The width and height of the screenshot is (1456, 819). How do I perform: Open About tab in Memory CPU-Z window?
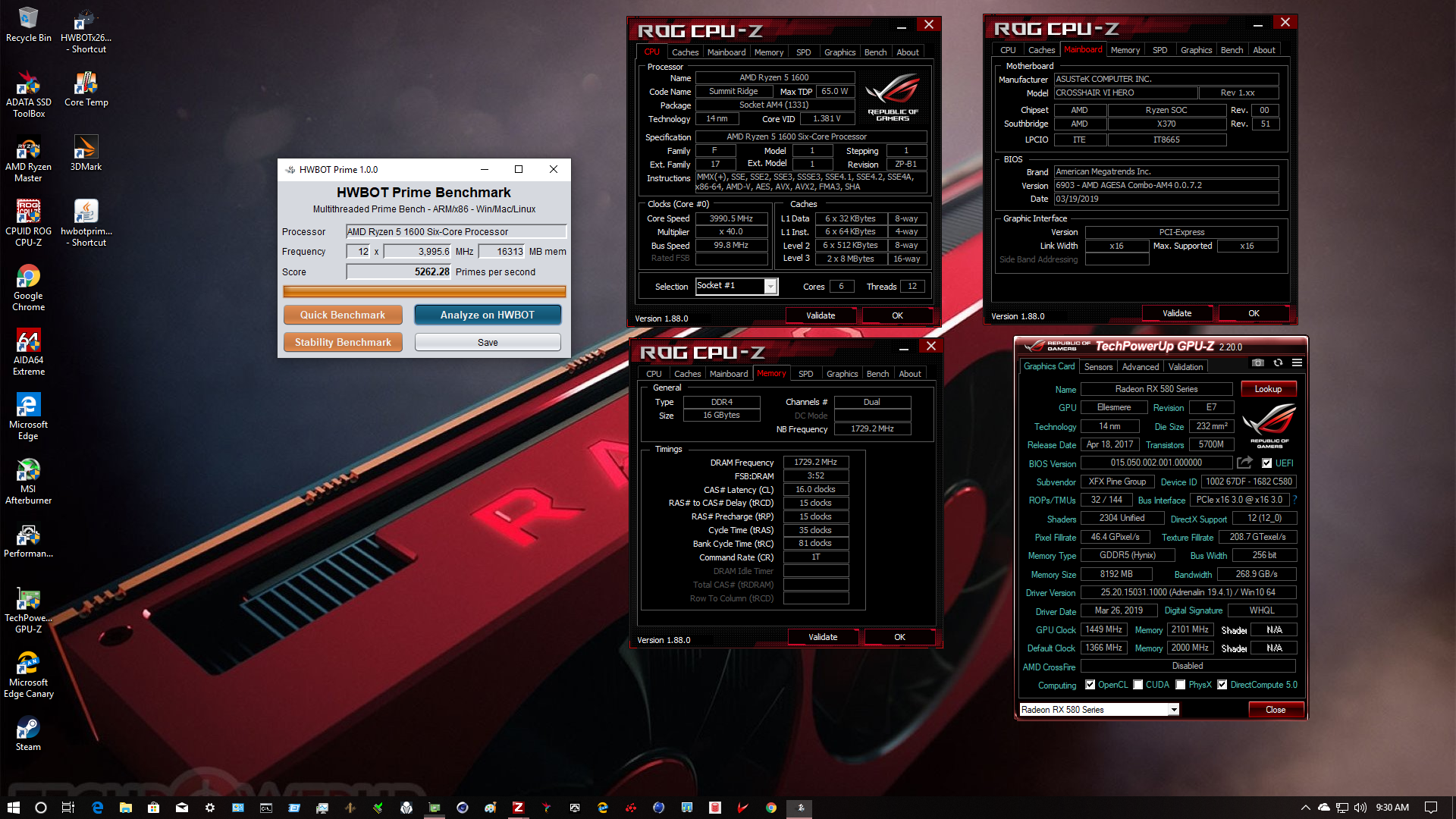910,374
